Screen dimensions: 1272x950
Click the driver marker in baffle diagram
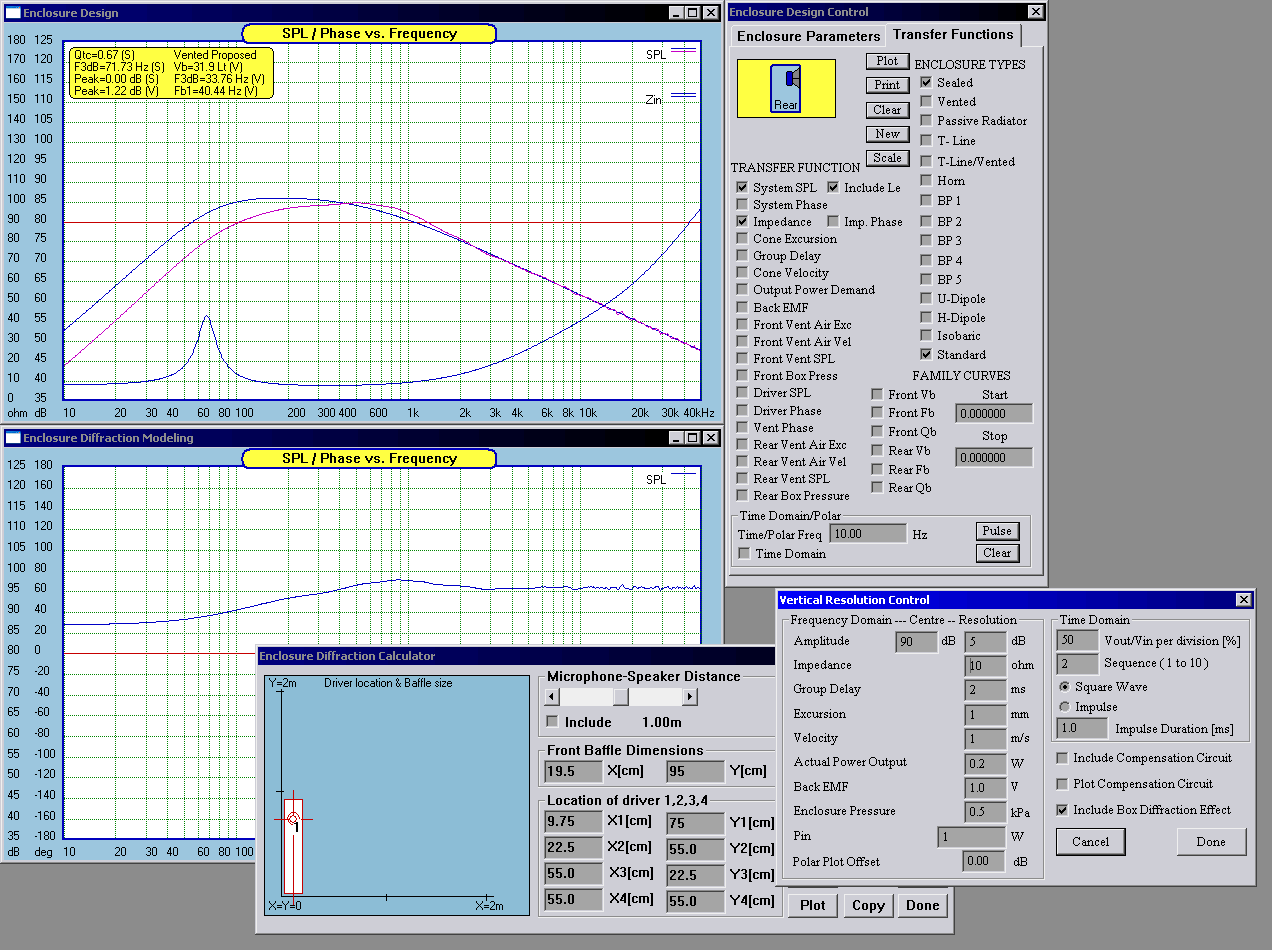[293, 819]
